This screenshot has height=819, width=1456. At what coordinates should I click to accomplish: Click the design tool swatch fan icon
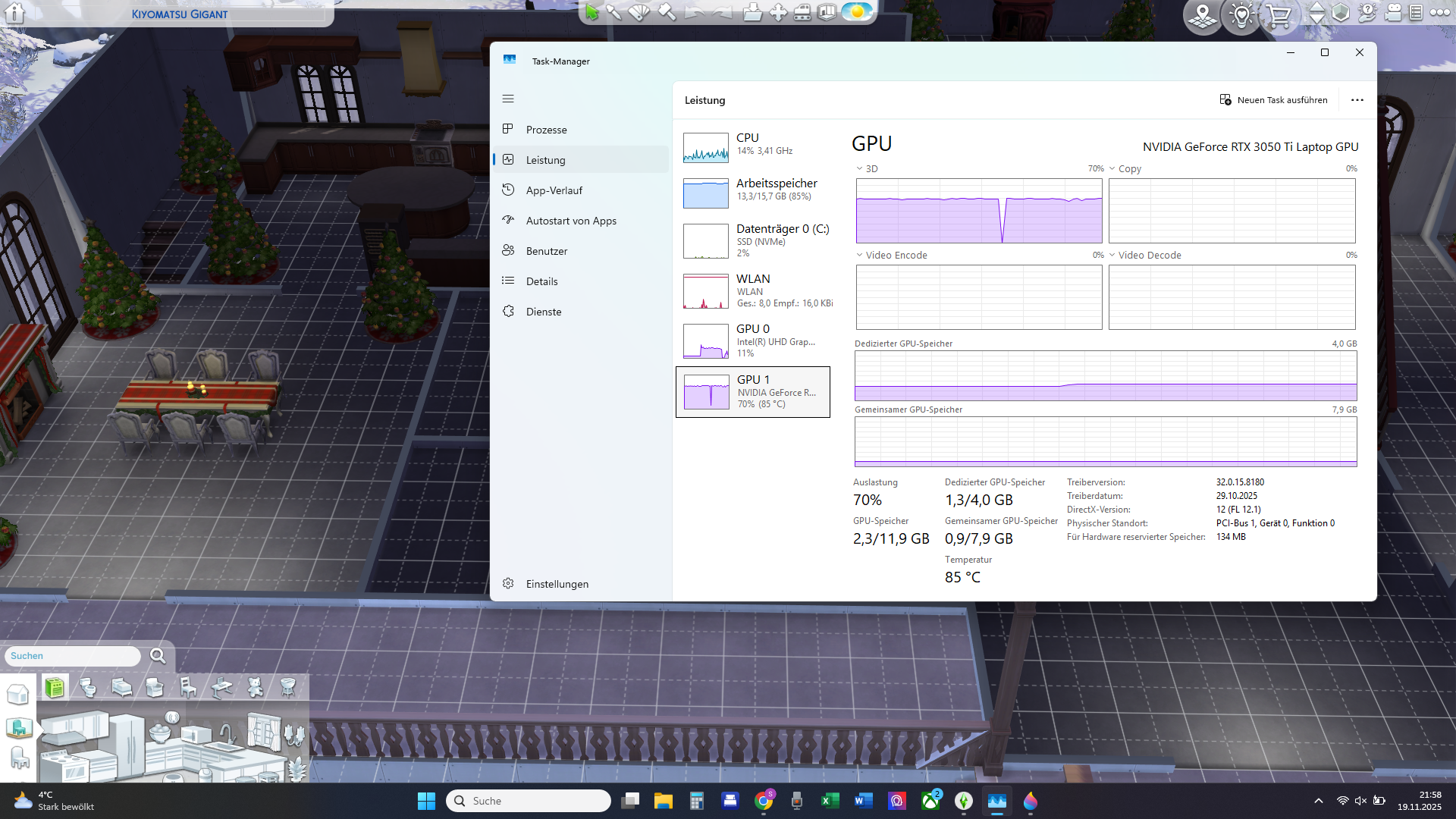pyautogui.click(x=639, y=12)
